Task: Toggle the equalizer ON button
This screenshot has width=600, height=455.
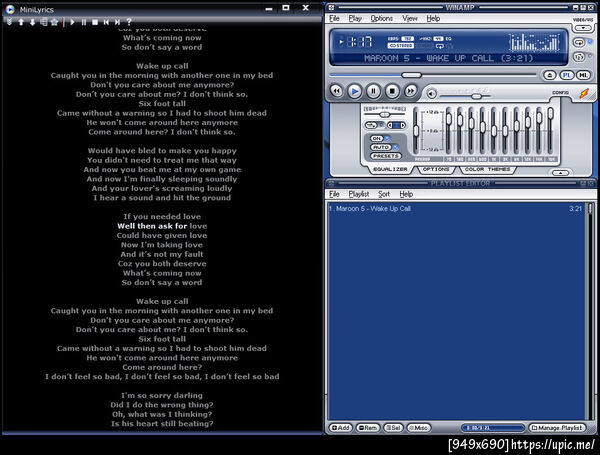Action: (x=377, y=138)
